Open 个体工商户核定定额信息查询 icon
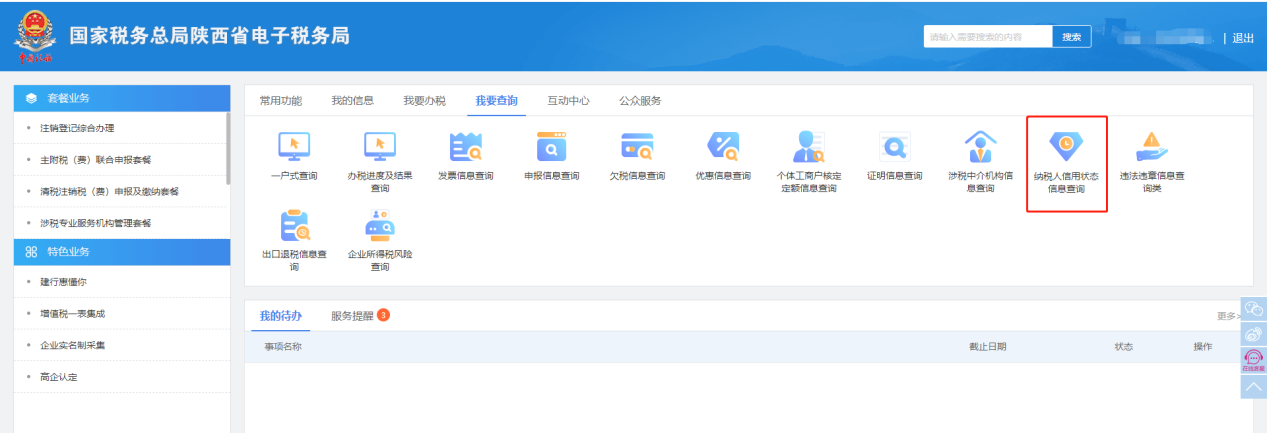Screen dimensions: 1267x433 click(809, 147)
